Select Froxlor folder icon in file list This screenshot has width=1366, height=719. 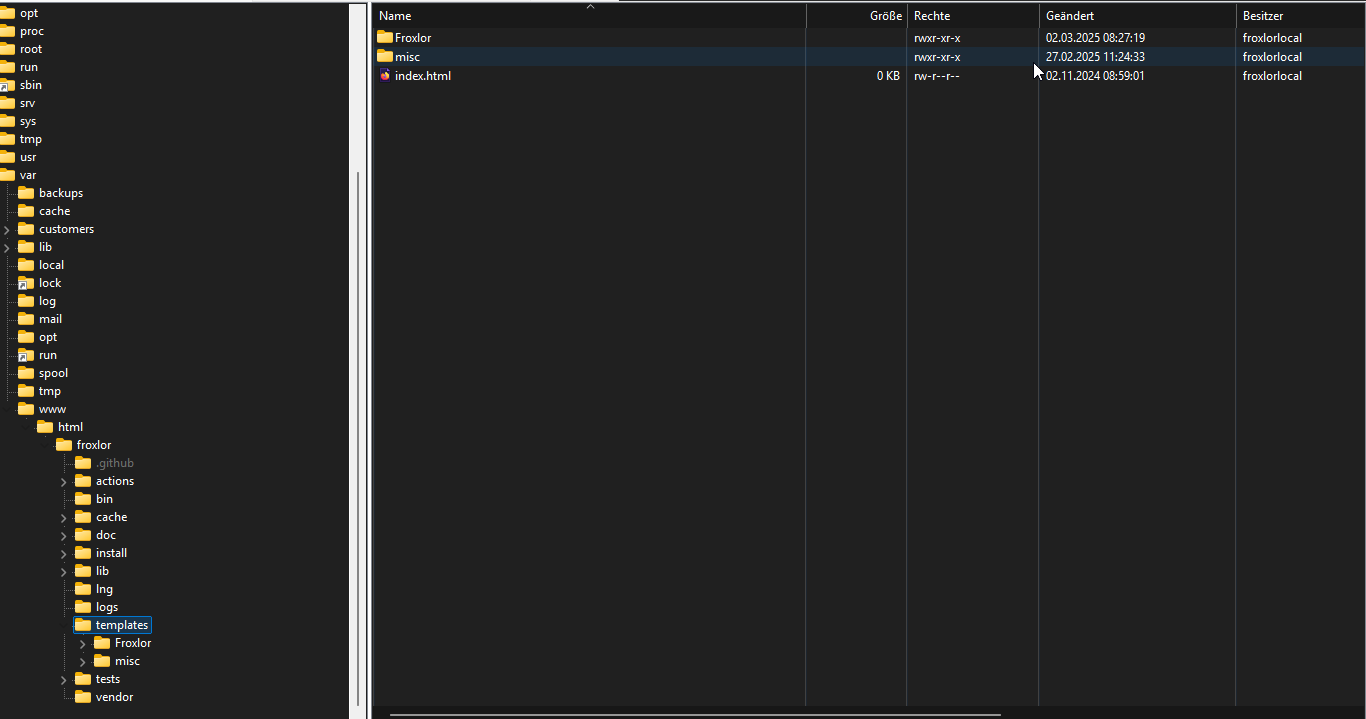click(x=385, y=37)
